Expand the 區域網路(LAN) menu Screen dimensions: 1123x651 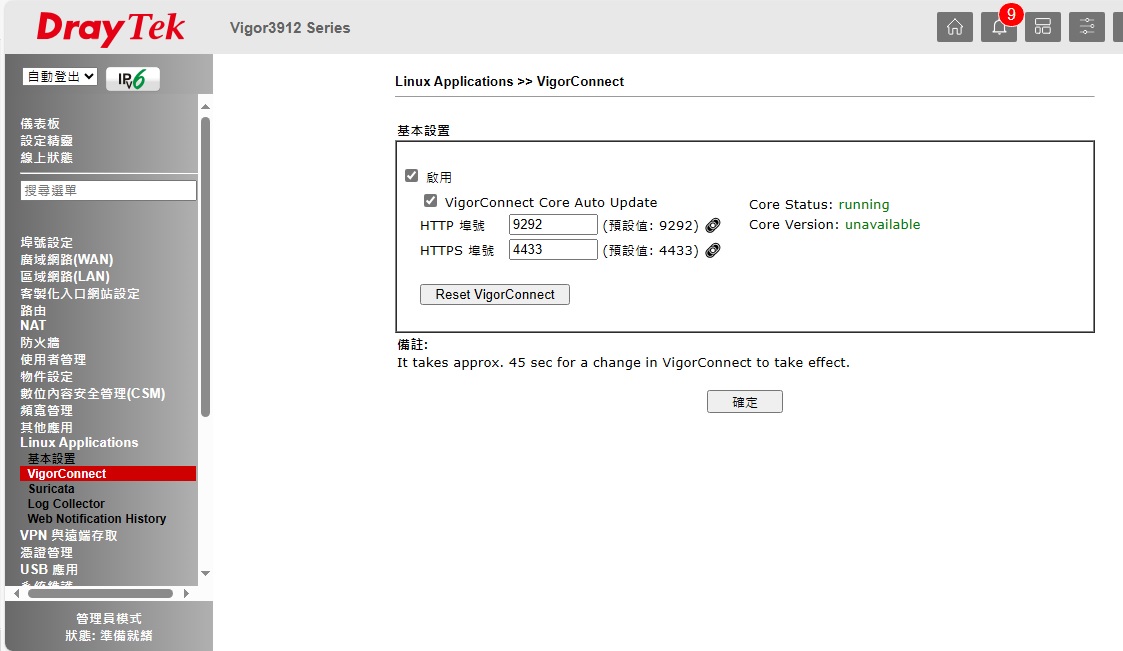click(x=65, y=276)
